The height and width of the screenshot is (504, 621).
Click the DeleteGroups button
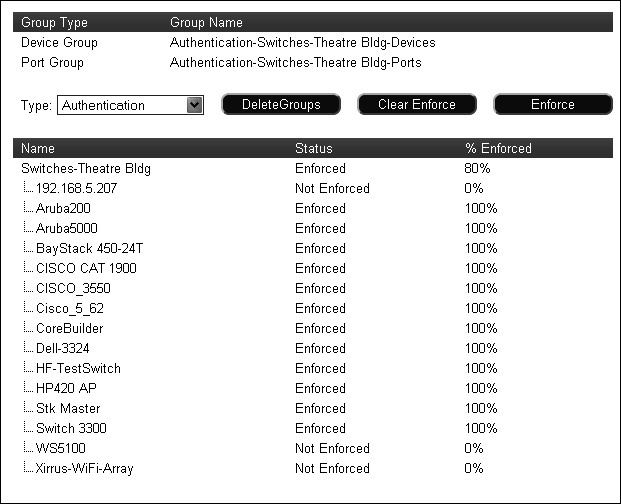coord(281,105)
